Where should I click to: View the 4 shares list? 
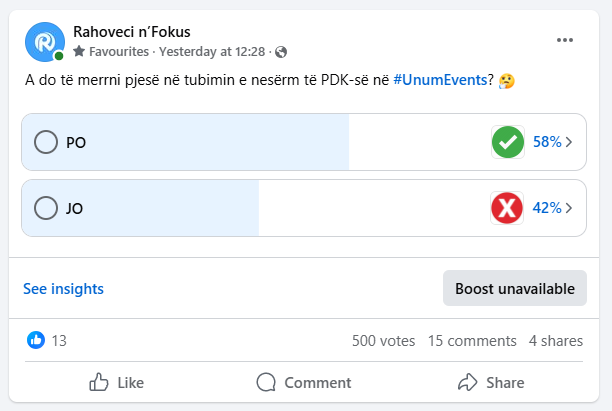[x=556, y=341]
